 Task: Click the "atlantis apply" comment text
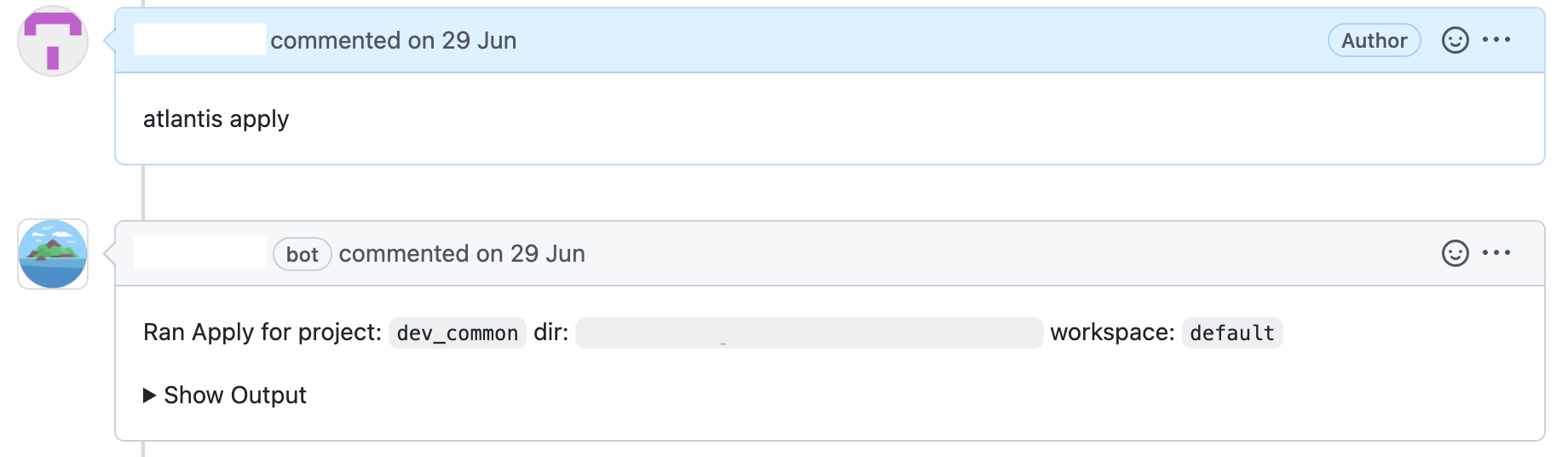pos(216,119)
